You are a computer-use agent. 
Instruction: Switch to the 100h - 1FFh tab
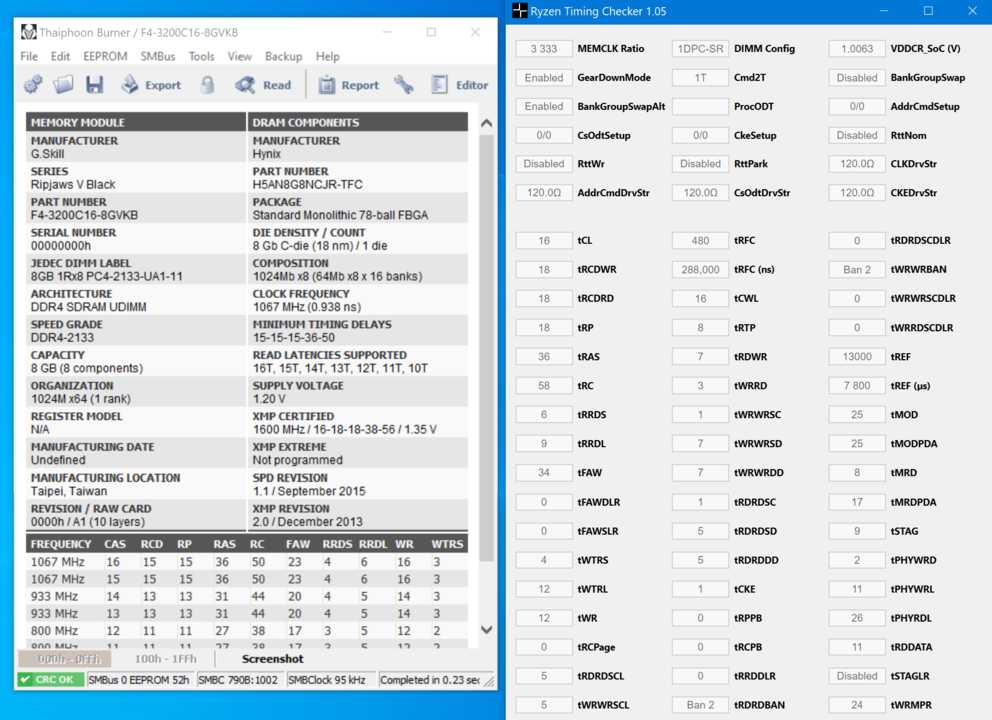[165, 659]
